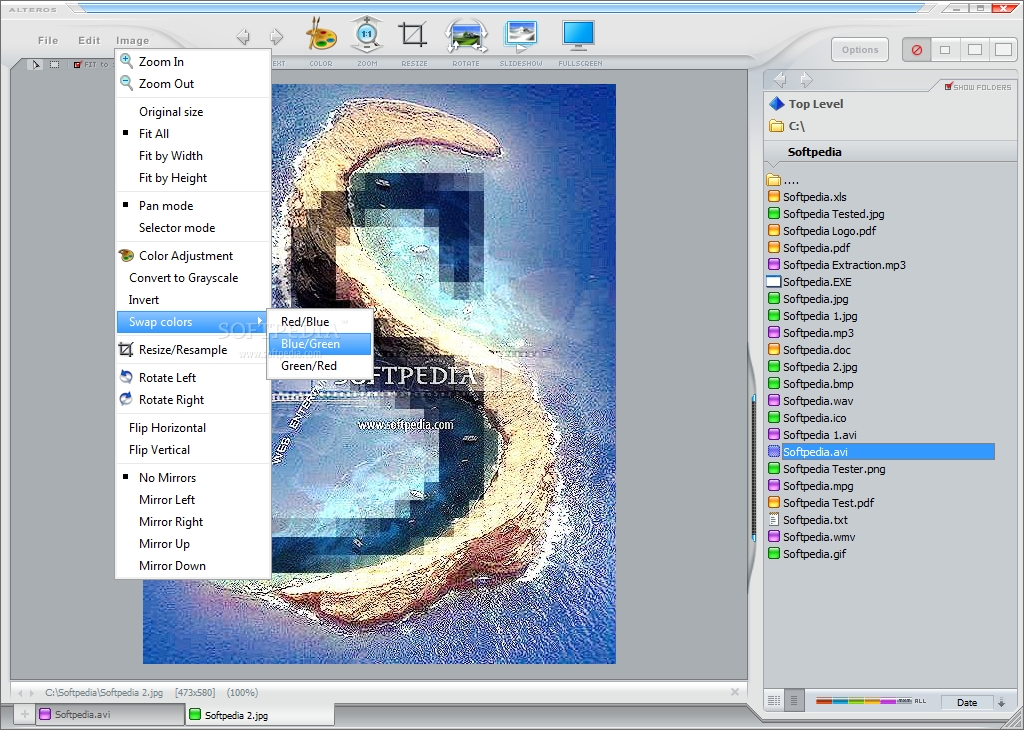
Task: Filter files by the blue color swatch
Action: click(x=840, y=701)
